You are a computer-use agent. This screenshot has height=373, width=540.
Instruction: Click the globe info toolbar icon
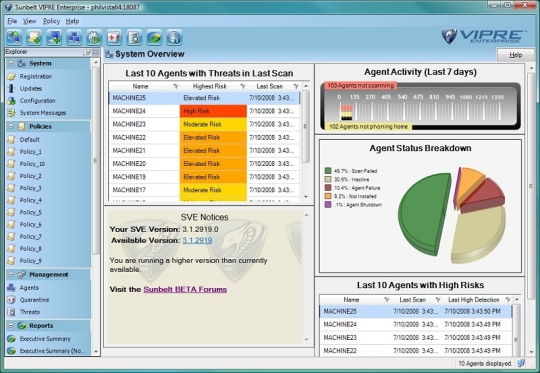coord(174,37)
